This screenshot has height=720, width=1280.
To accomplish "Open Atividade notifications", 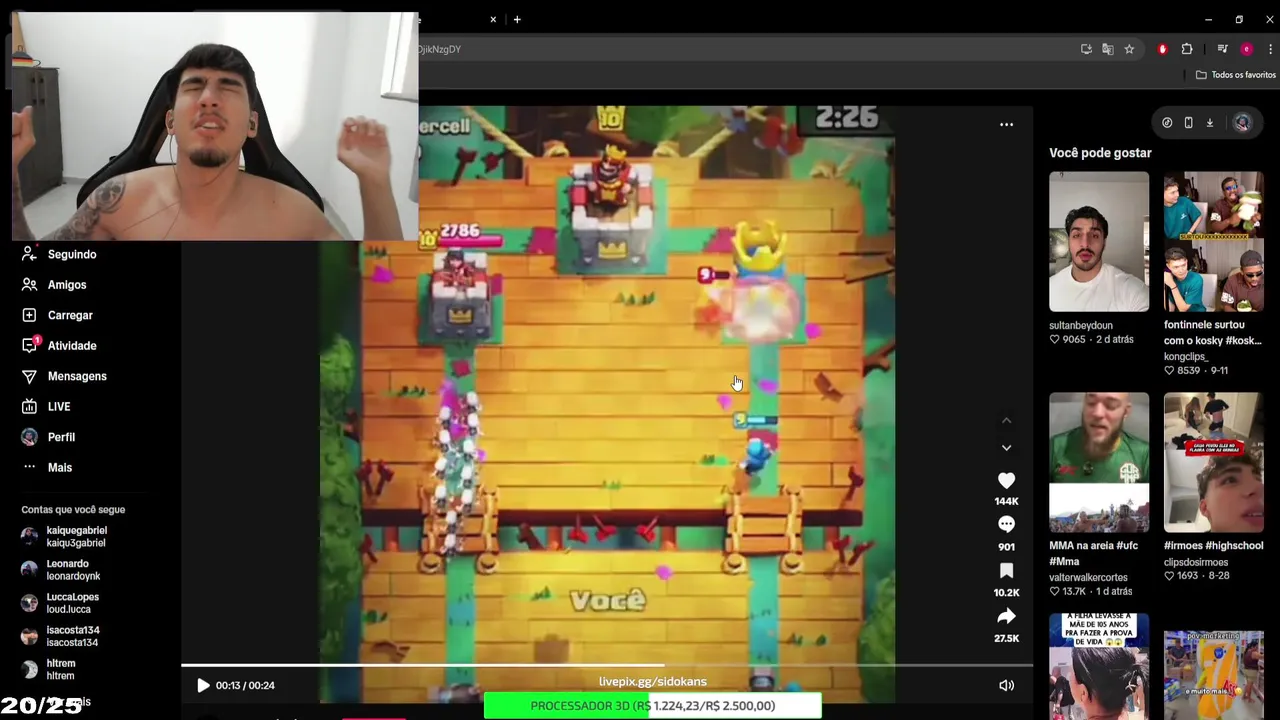I will click(72, 346).
